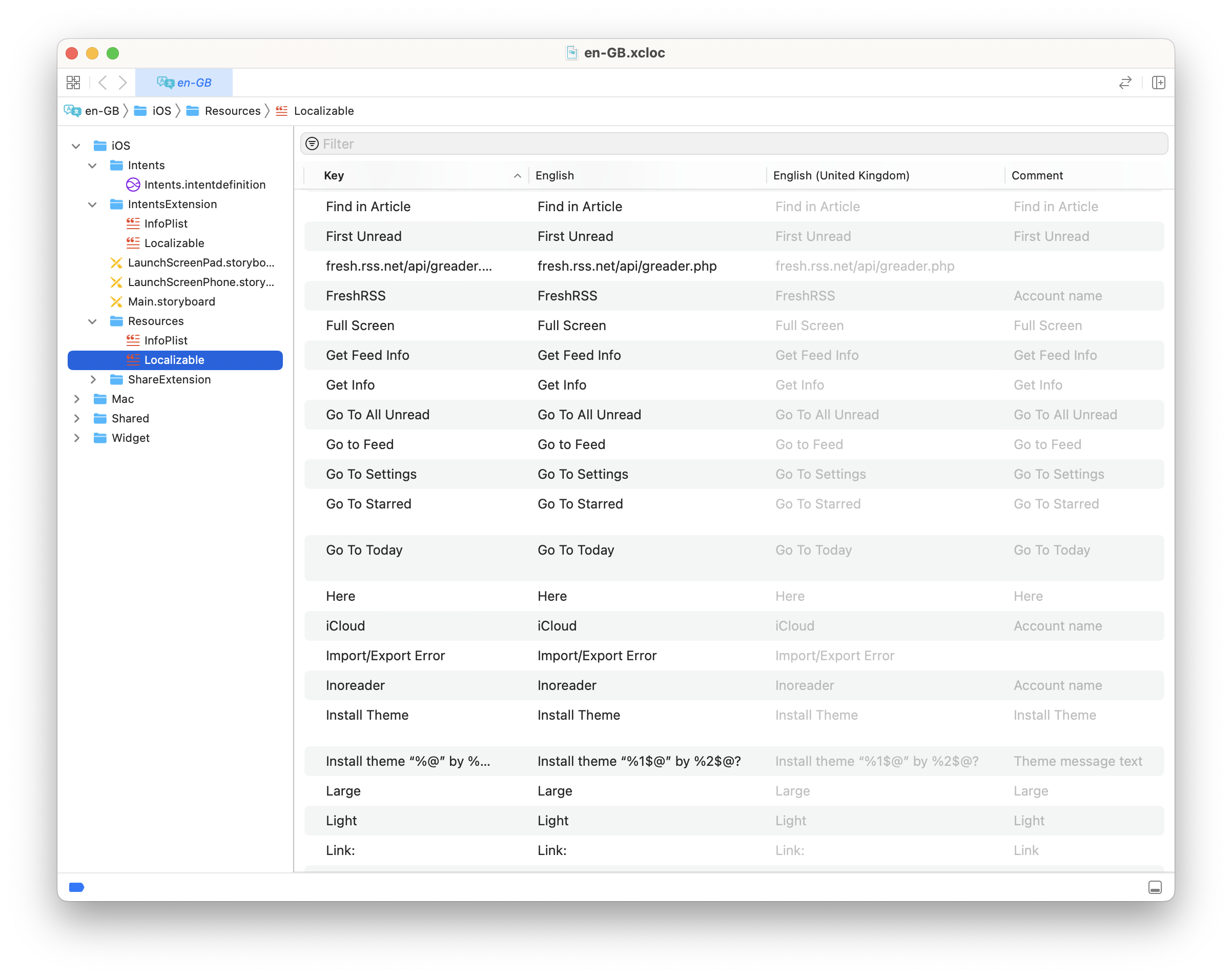Image resolution: width=1232 pixels, height=977 pixels.
Task: Collapse the IntentsExtension folder
Action: pos(93,204)
